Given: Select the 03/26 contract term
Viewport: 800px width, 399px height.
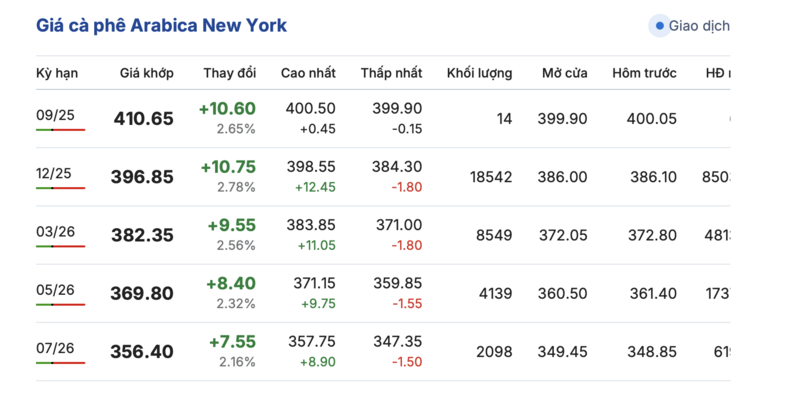Looking at the screenshot, I should pyautogui.click(x=55, y=232).
